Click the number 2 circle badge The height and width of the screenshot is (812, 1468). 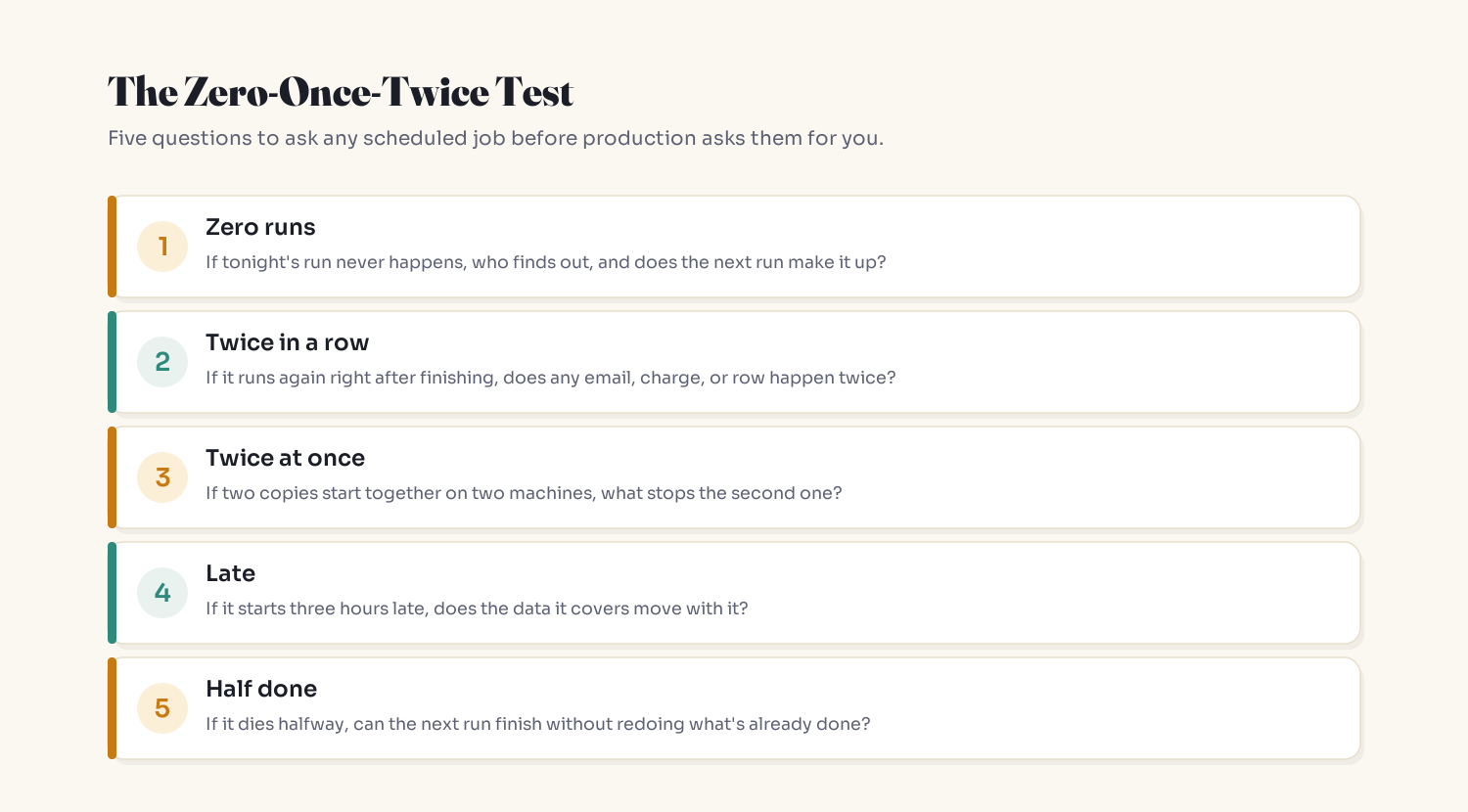coord(162,362)
